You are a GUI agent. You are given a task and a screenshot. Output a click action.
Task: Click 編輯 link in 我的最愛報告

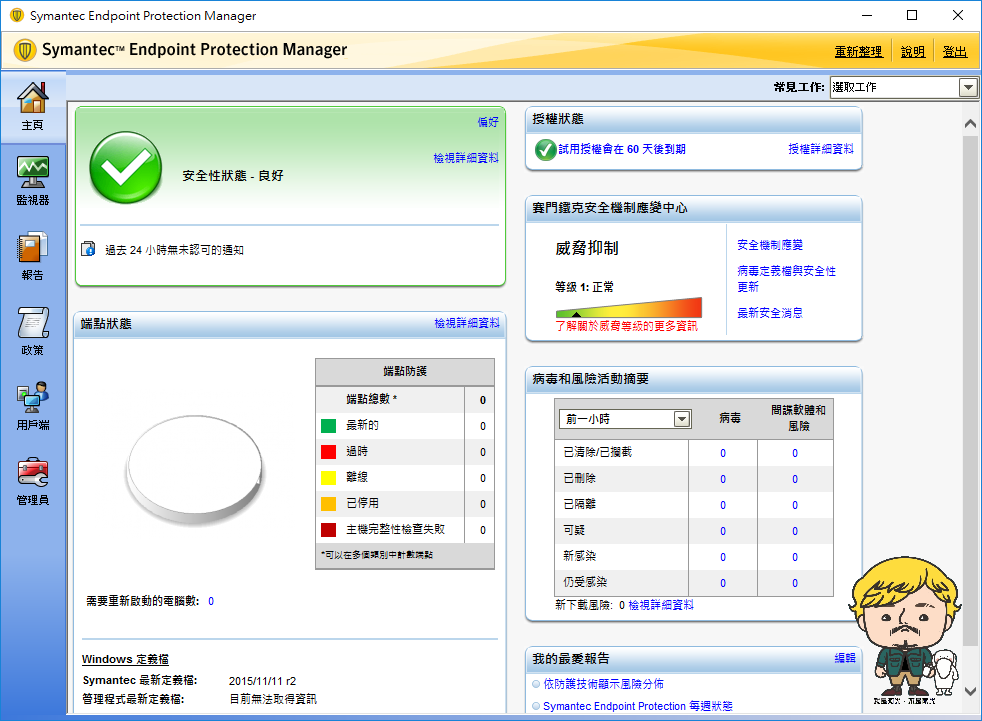click(x=845, y=658)
